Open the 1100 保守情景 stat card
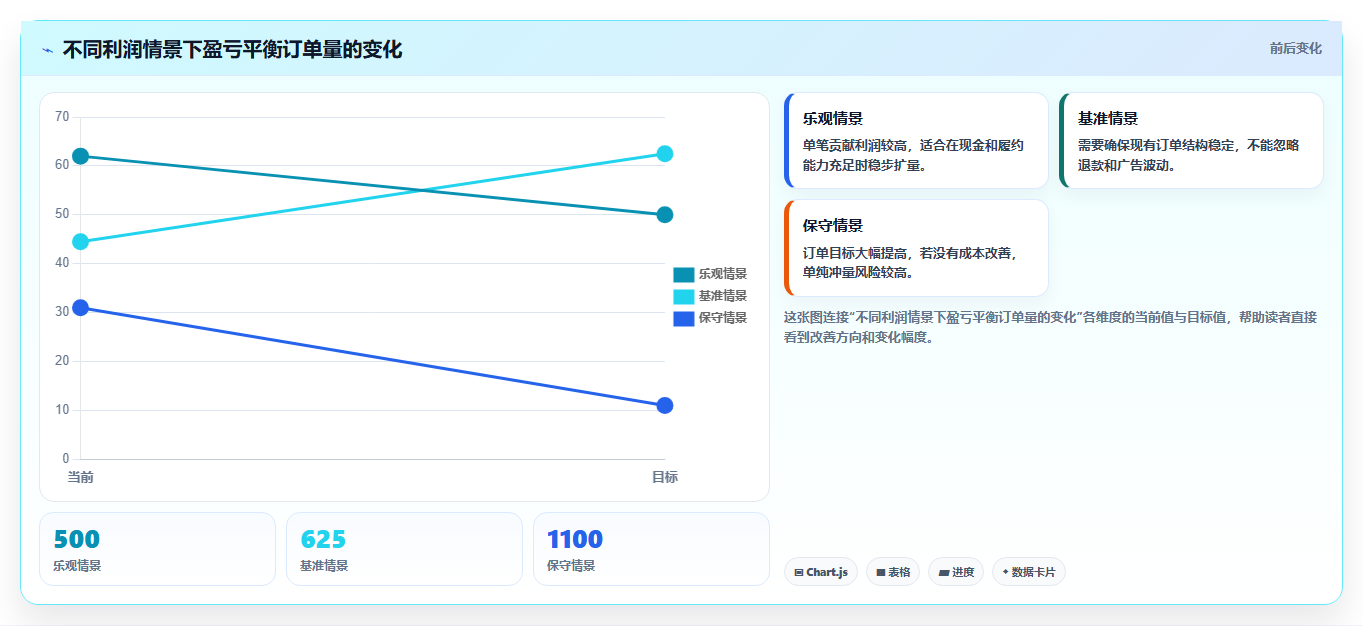This screenshot has width=1363, height=626. 651,549
